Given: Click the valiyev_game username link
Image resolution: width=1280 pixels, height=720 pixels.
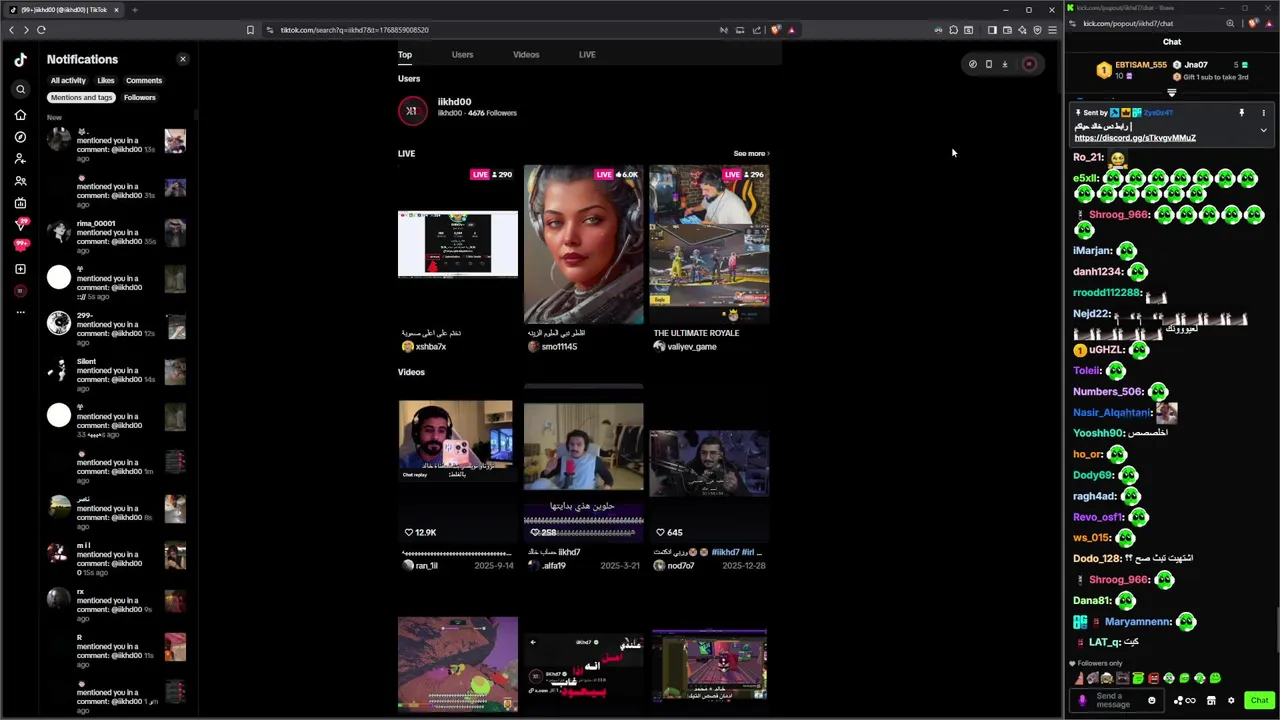Looking at the screenshot, I should [x=691, y=347].
